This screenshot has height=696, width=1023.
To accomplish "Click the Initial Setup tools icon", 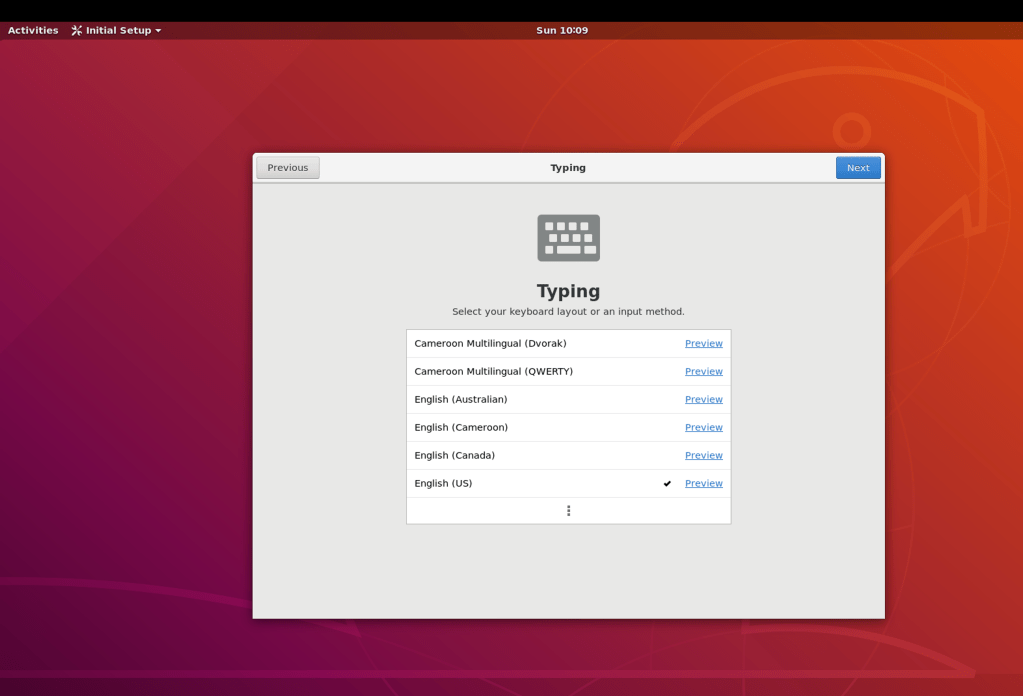I will pos(76,30).
